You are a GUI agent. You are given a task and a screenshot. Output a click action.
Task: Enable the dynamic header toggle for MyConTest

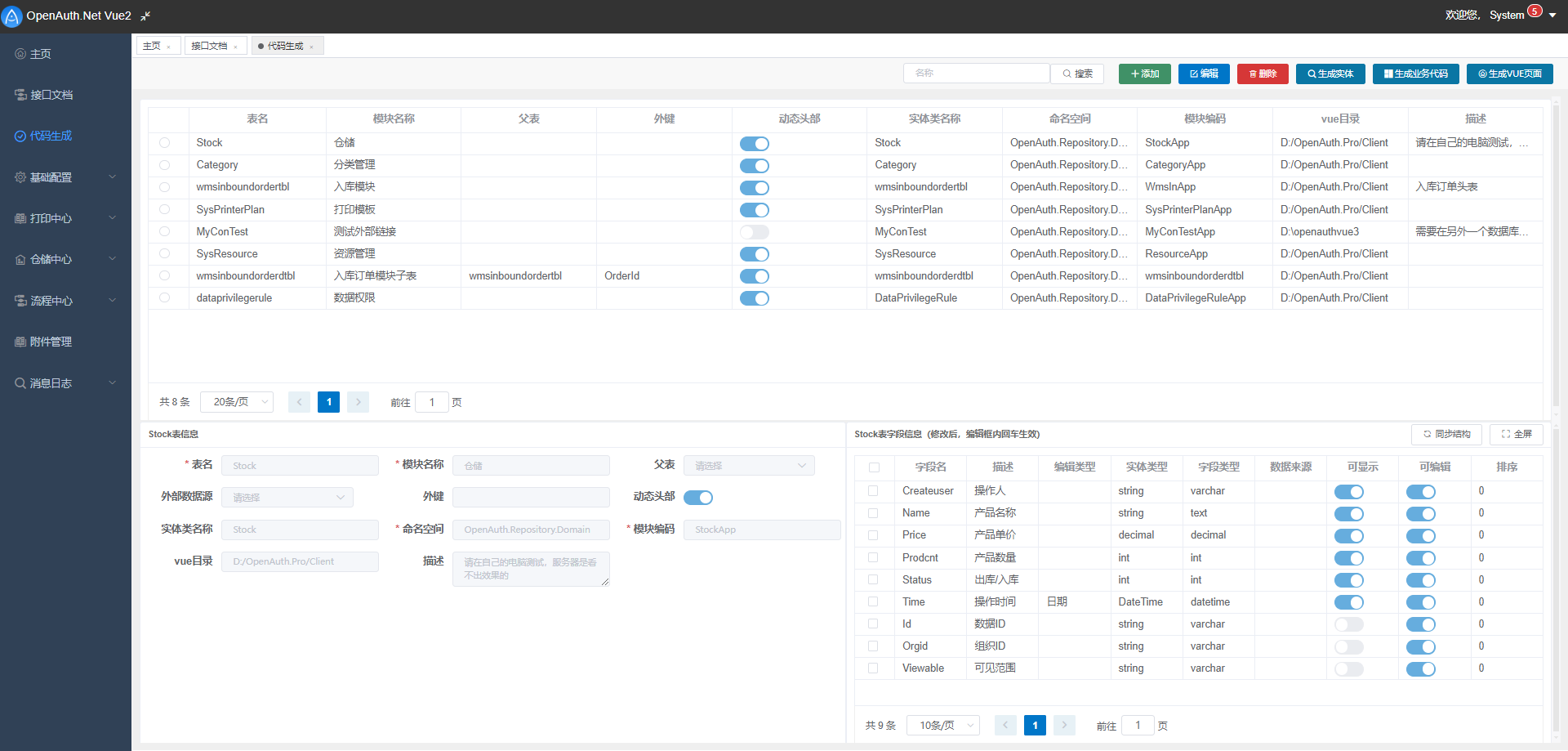pyautogui.click(x=754, y=232)
